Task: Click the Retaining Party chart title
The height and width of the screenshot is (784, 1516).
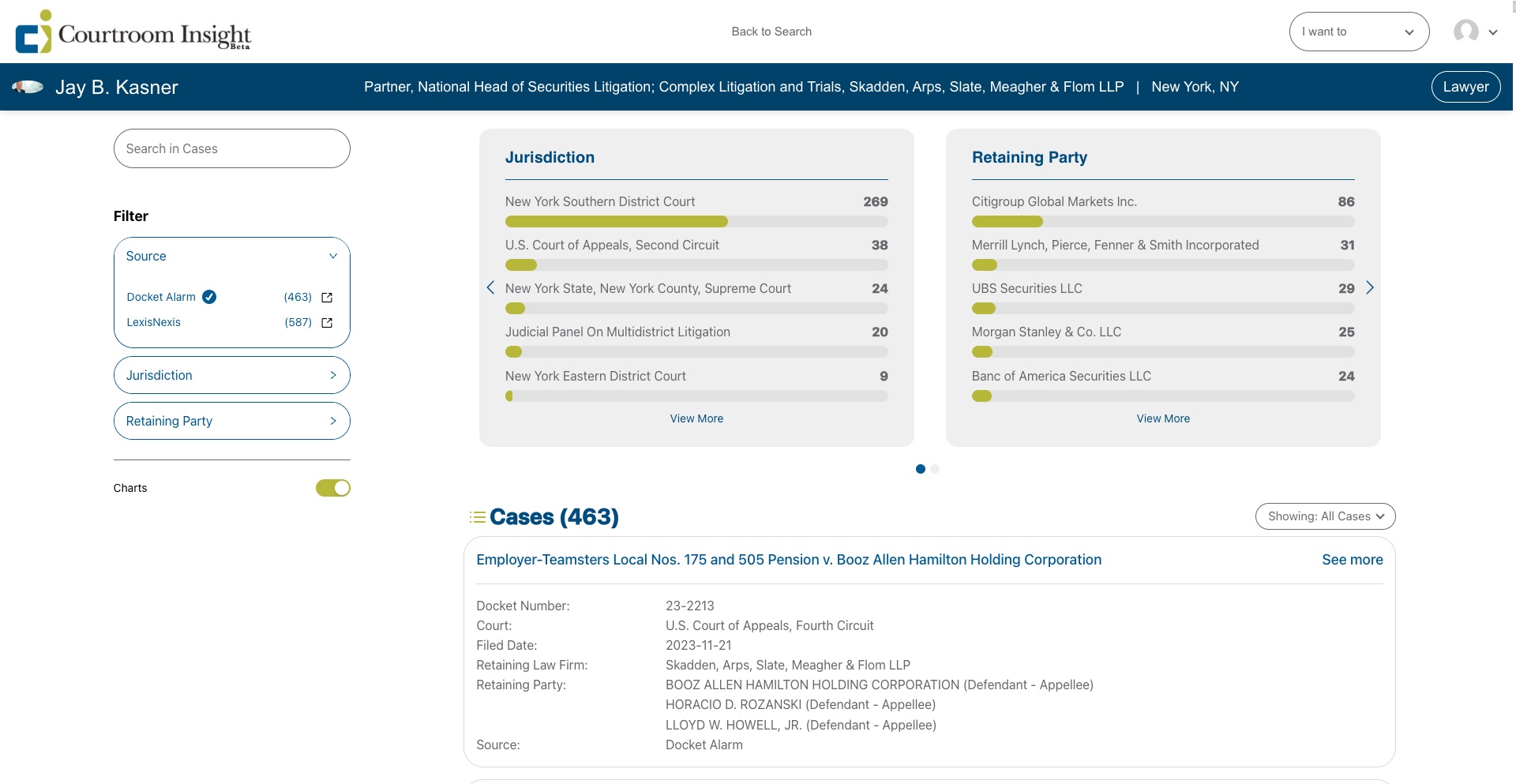Action: point(1030,157)
